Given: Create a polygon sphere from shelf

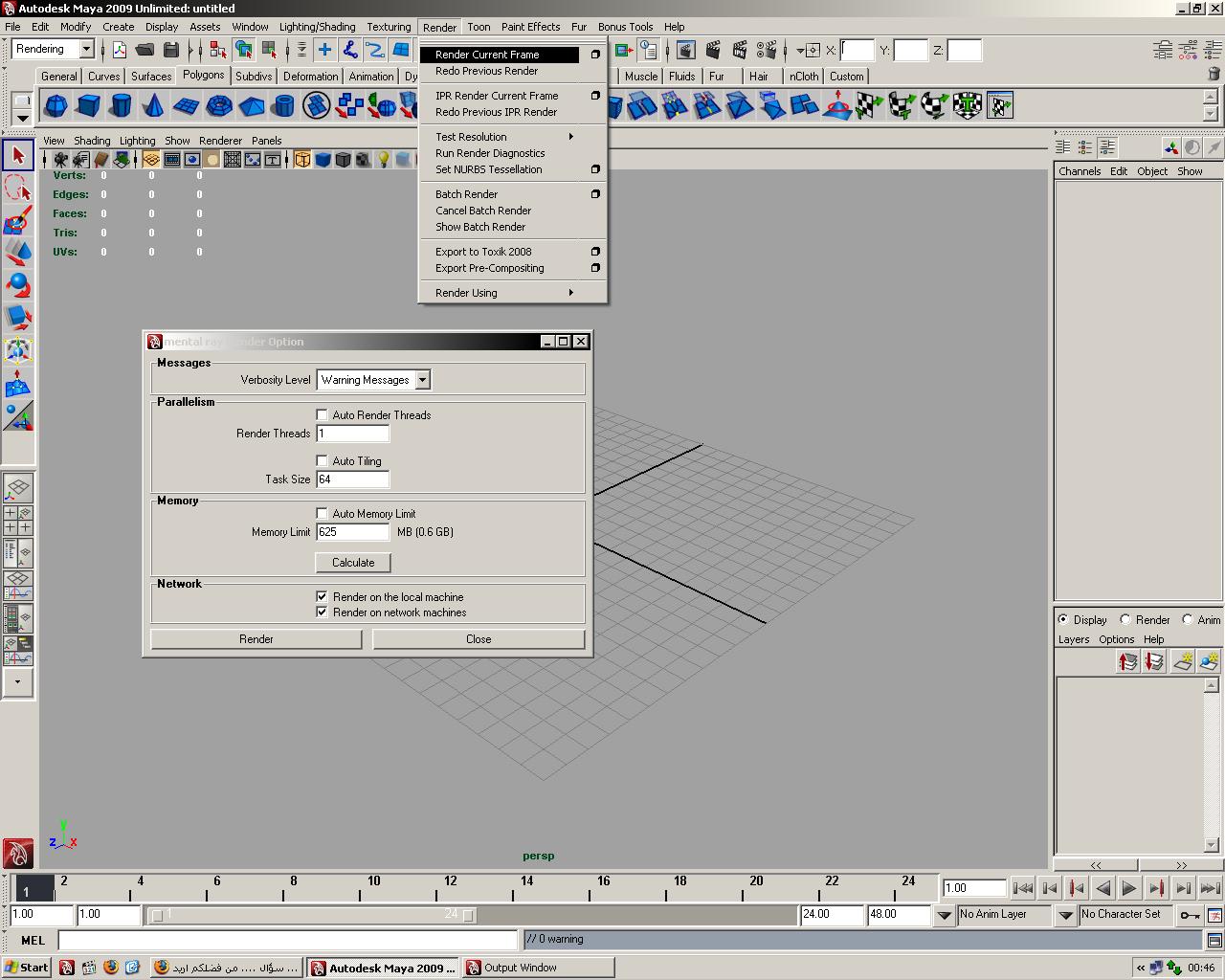Looking at the screenshot, I should coord(56,105).
